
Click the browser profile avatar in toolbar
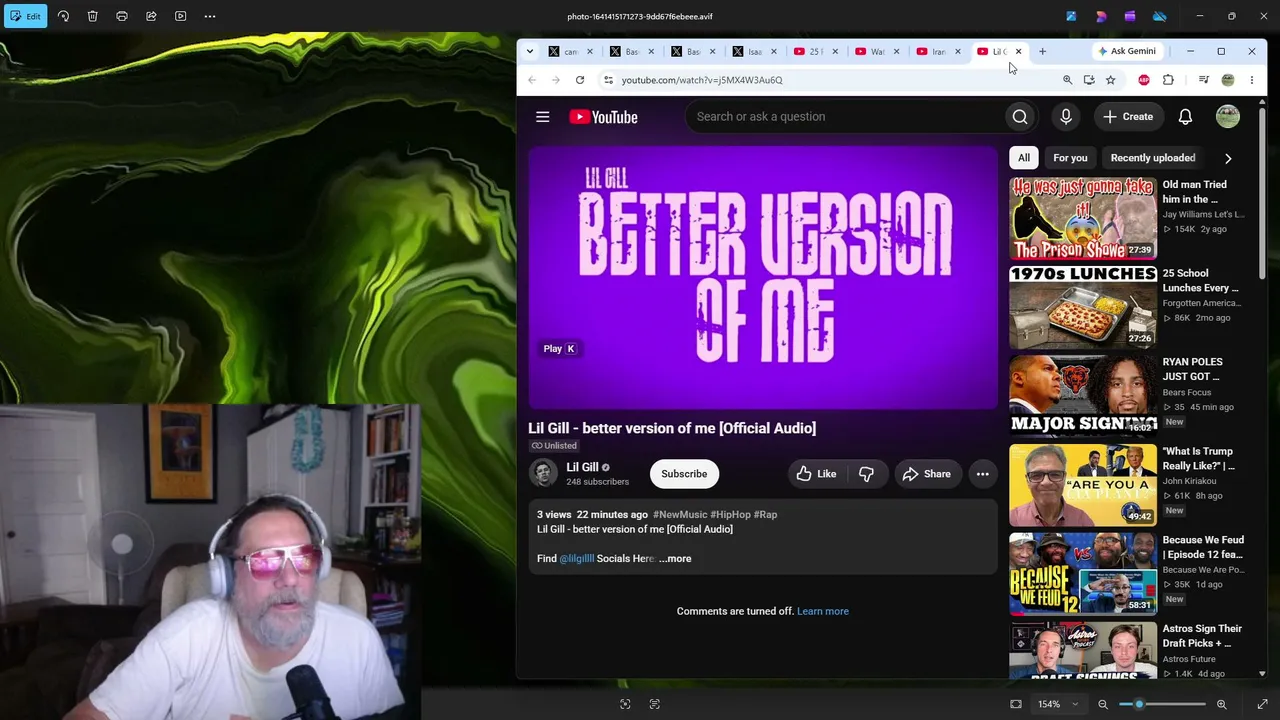pyautogui.click(x=1228, y=80)
